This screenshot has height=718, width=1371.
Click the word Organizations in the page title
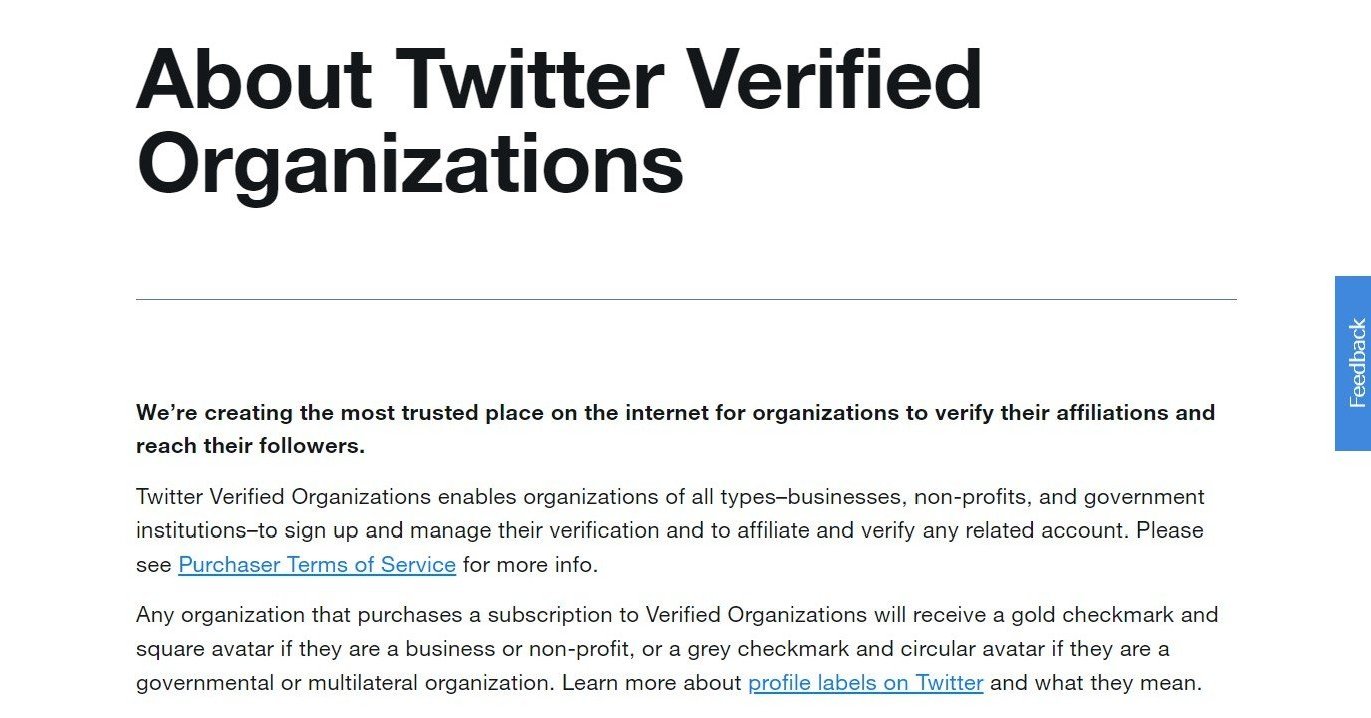pyautogui.click(x=410, y=164)
